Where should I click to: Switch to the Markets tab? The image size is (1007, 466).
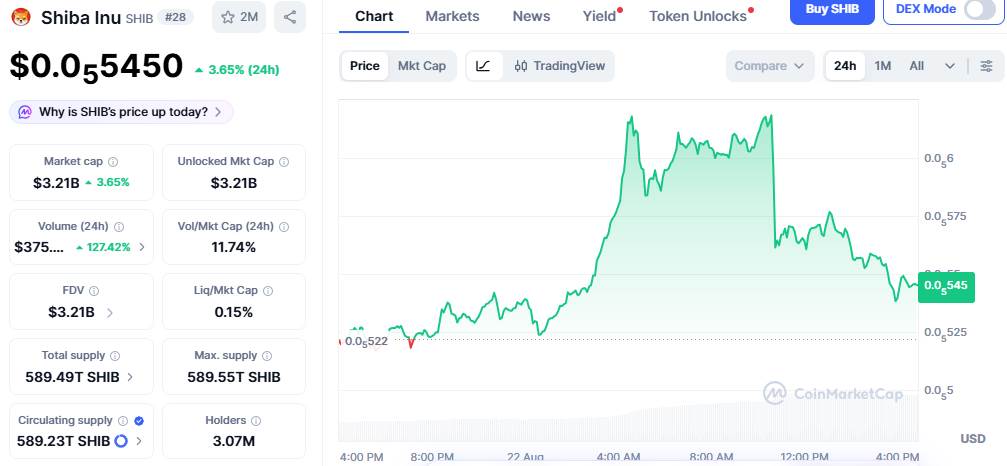pyautogui.click(x=452, y=16)
